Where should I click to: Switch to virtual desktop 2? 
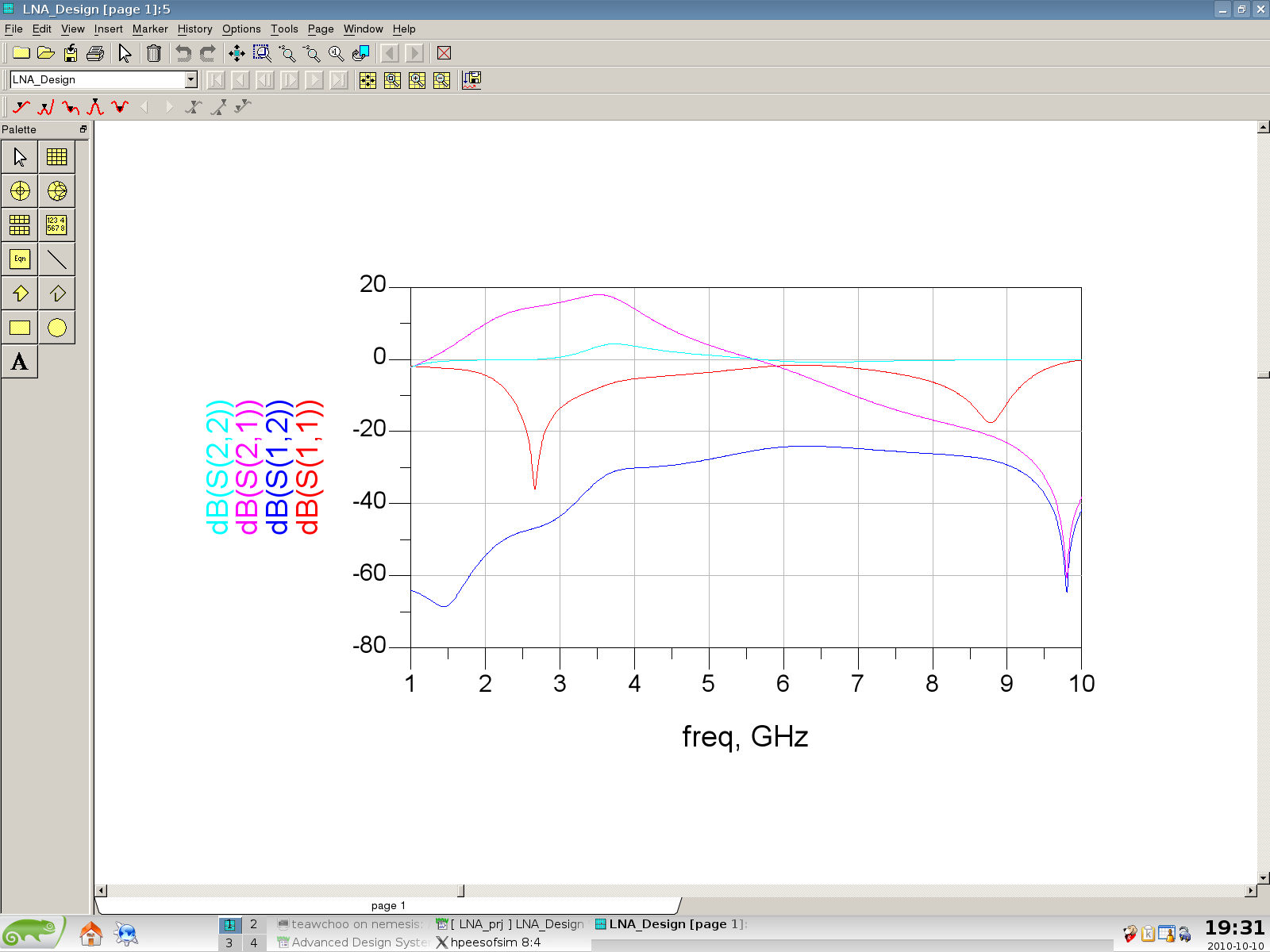tap(253, 924)
